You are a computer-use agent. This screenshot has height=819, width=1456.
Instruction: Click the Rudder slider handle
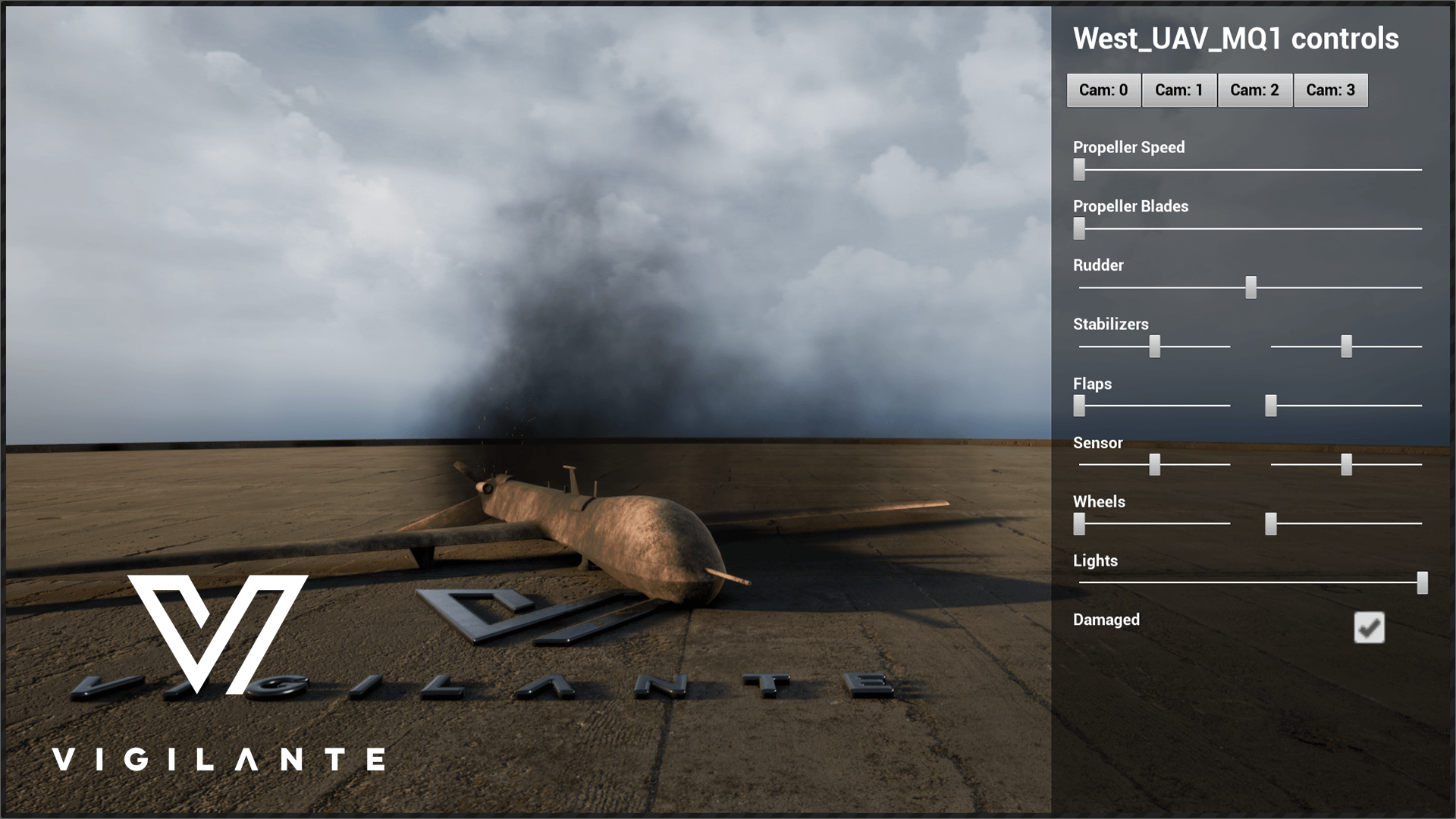(1250, 287)
